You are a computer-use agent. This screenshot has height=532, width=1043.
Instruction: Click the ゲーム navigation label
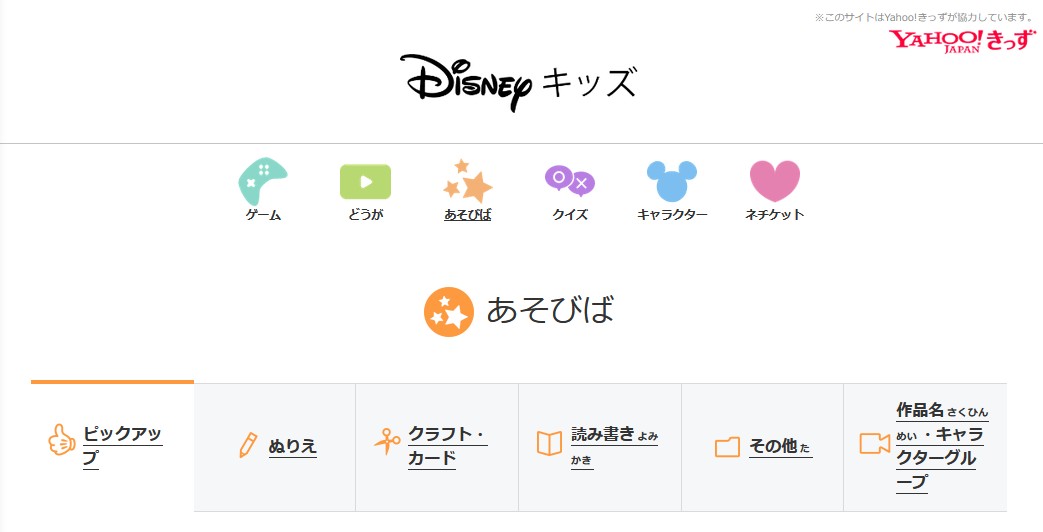point(263,215)
